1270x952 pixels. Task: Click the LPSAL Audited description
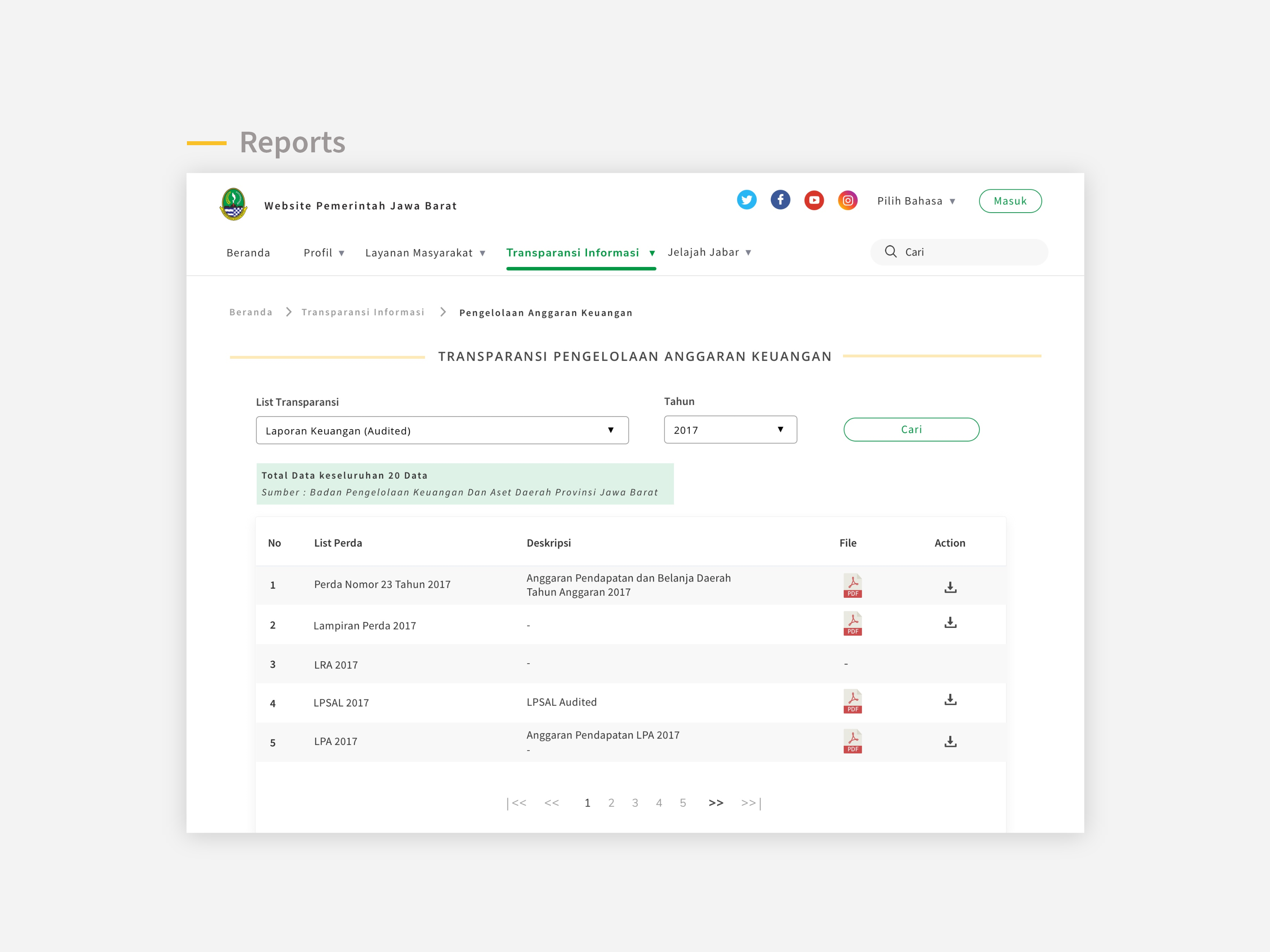562,702
